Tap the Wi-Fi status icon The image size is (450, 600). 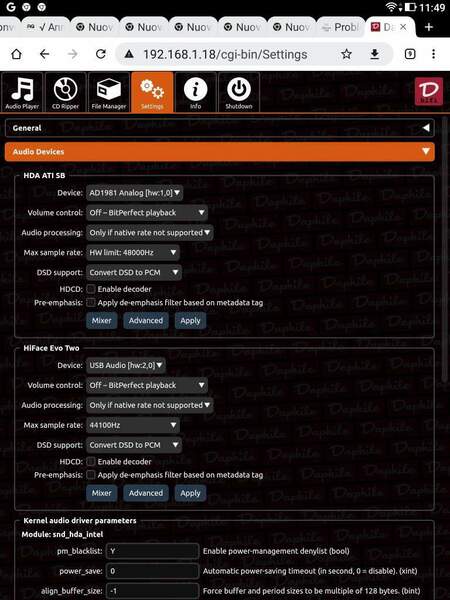tap(391, 7)
